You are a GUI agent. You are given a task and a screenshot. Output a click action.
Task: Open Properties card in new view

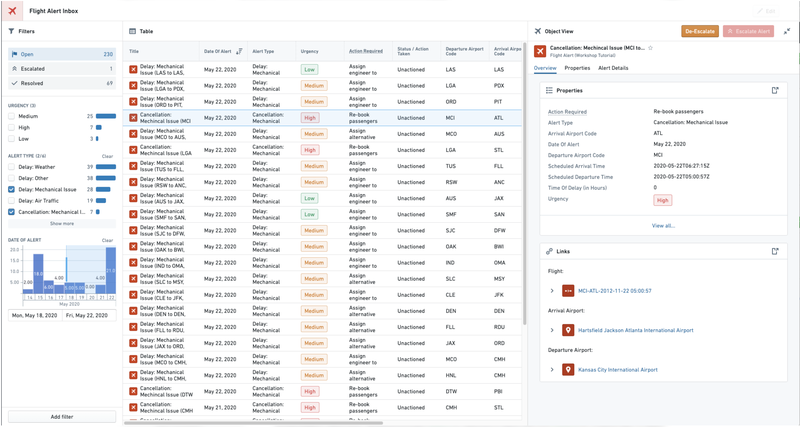775,90
